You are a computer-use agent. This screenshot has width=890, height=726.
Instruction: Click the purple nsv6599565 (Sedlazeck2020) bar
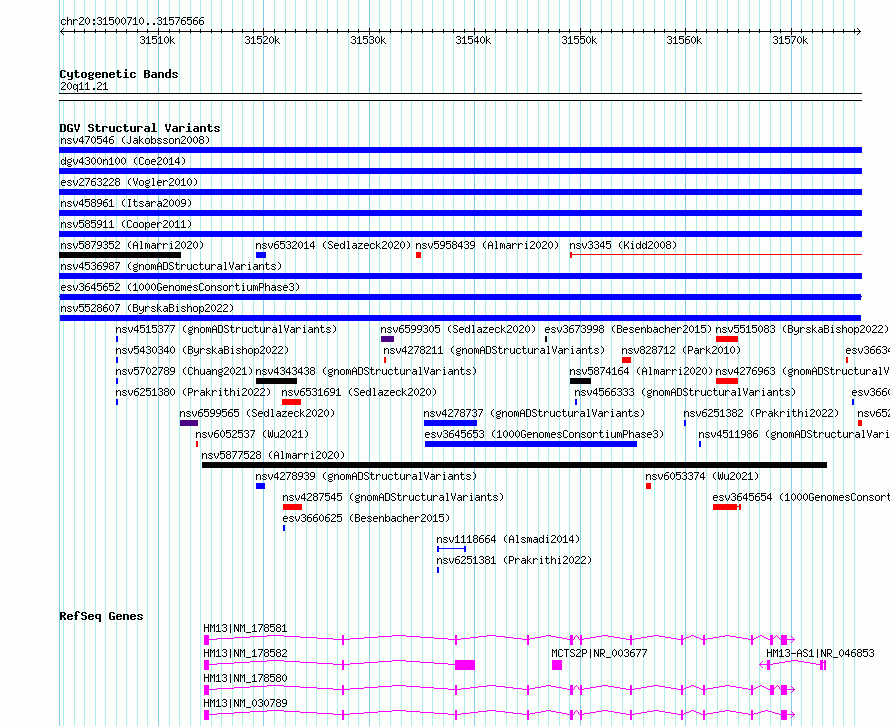pyautogui.click(x=189, y=423)
